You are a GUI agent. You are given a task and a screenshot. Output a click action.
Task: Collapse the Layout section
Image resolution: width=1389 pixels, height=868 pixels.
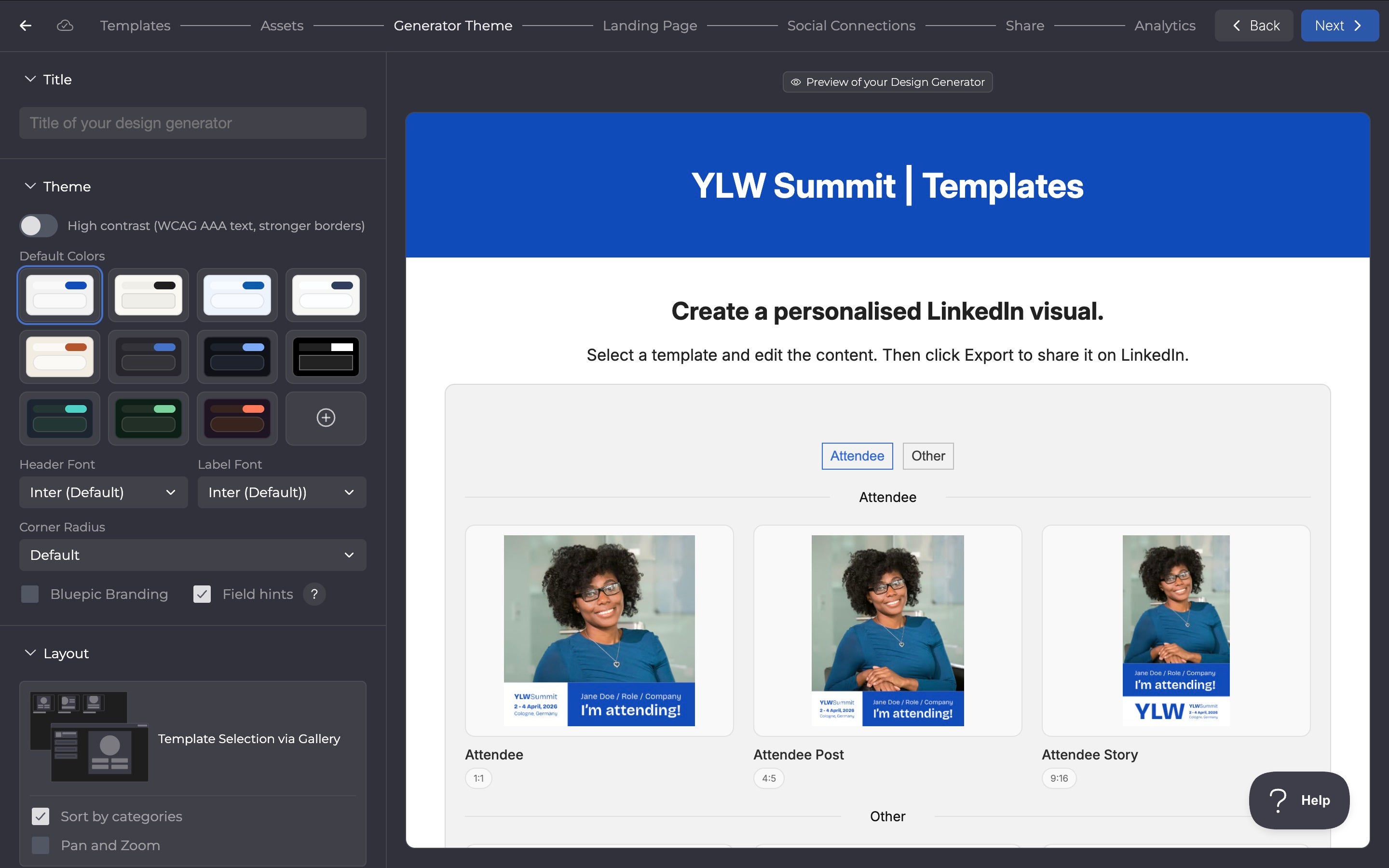(30, 653)
